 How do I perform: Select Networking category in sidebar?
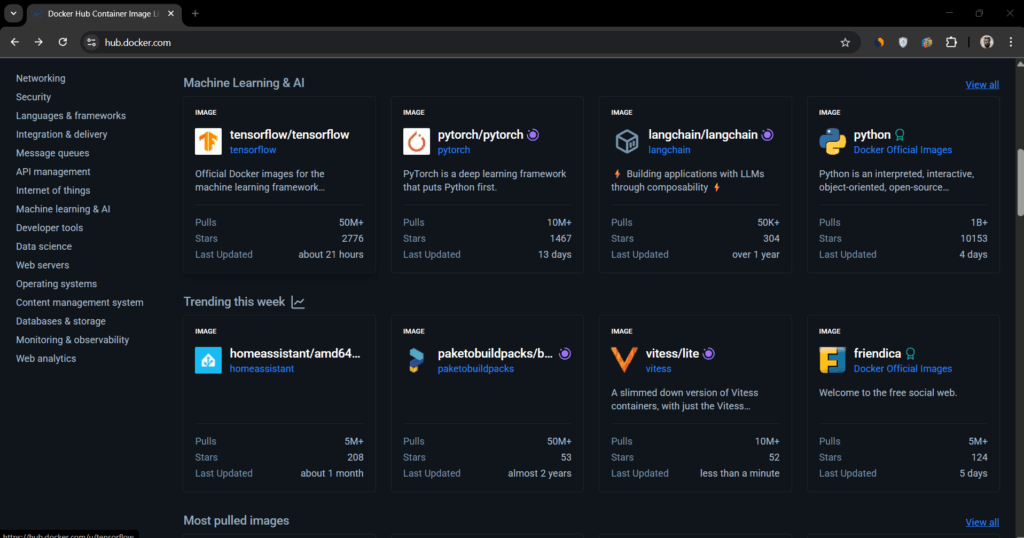[40, 78]
